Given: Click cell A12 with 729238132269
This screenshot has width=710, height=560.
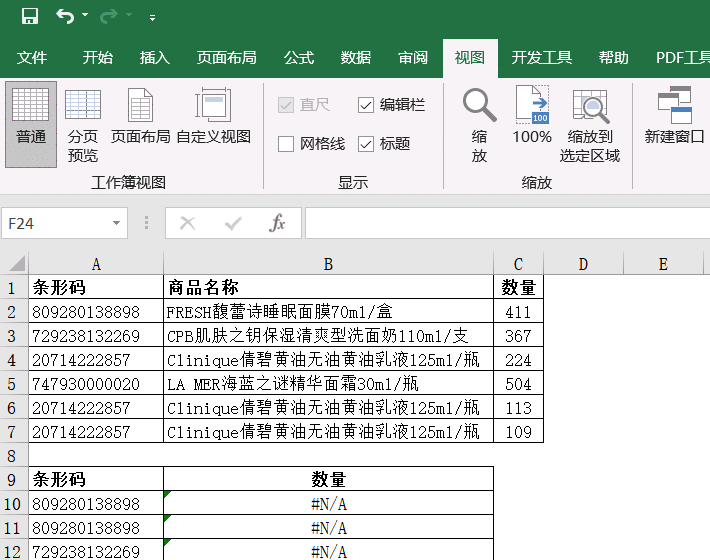Looking at the screenshot, I should coord(96,550).
